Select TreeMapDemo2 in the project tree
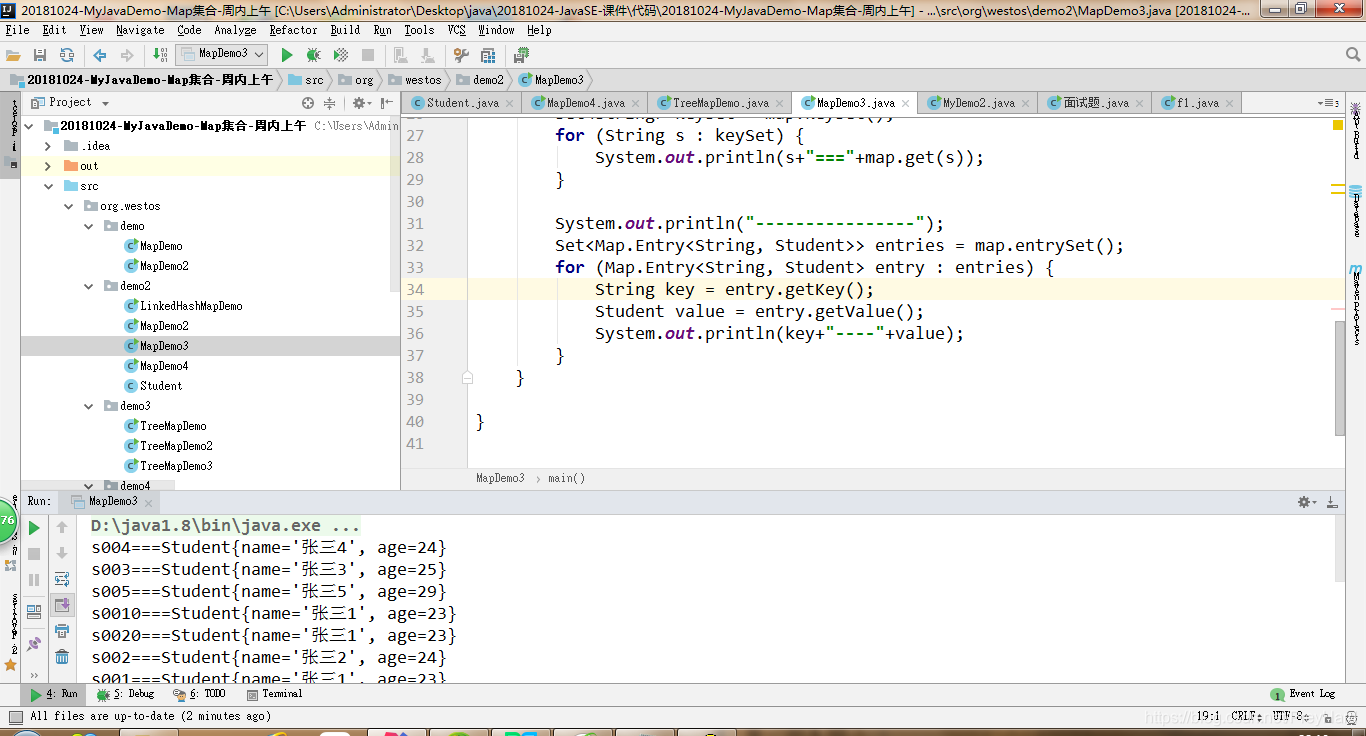The image size is (1366, 736). click(x=176, y=446)
